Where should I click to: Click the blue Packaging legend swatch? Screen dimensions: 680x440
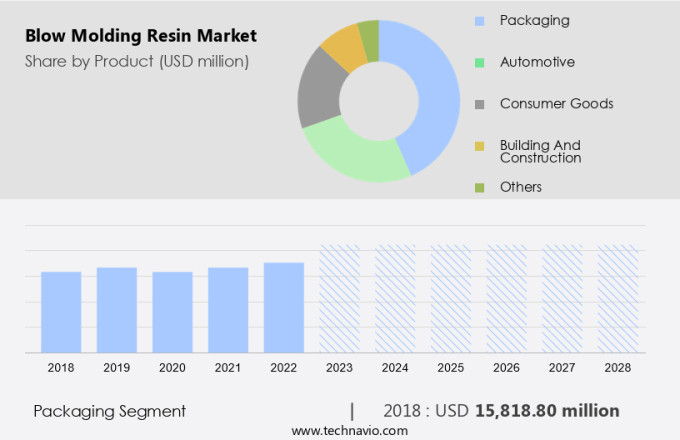tap(479, 20)
